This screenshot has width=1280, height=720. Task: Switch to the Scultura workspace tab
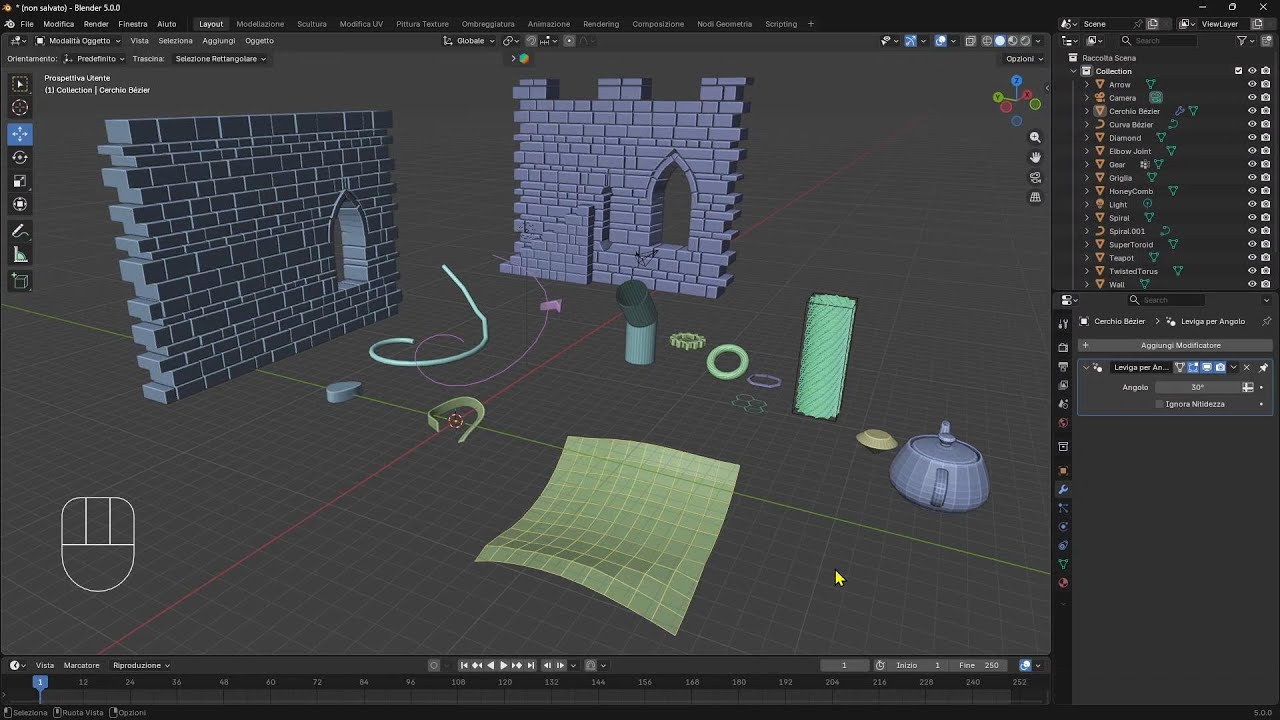coord(312,23)
